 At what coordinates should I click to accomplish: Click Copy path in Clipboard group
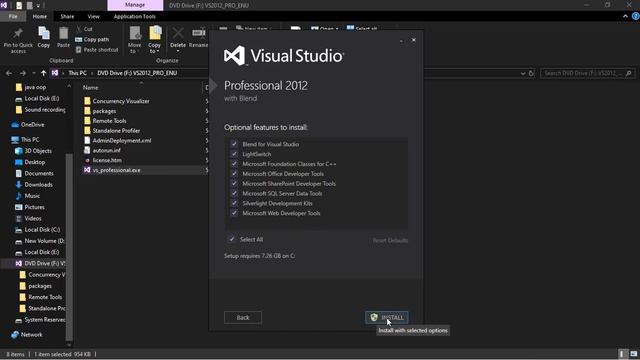coord(92,40)
